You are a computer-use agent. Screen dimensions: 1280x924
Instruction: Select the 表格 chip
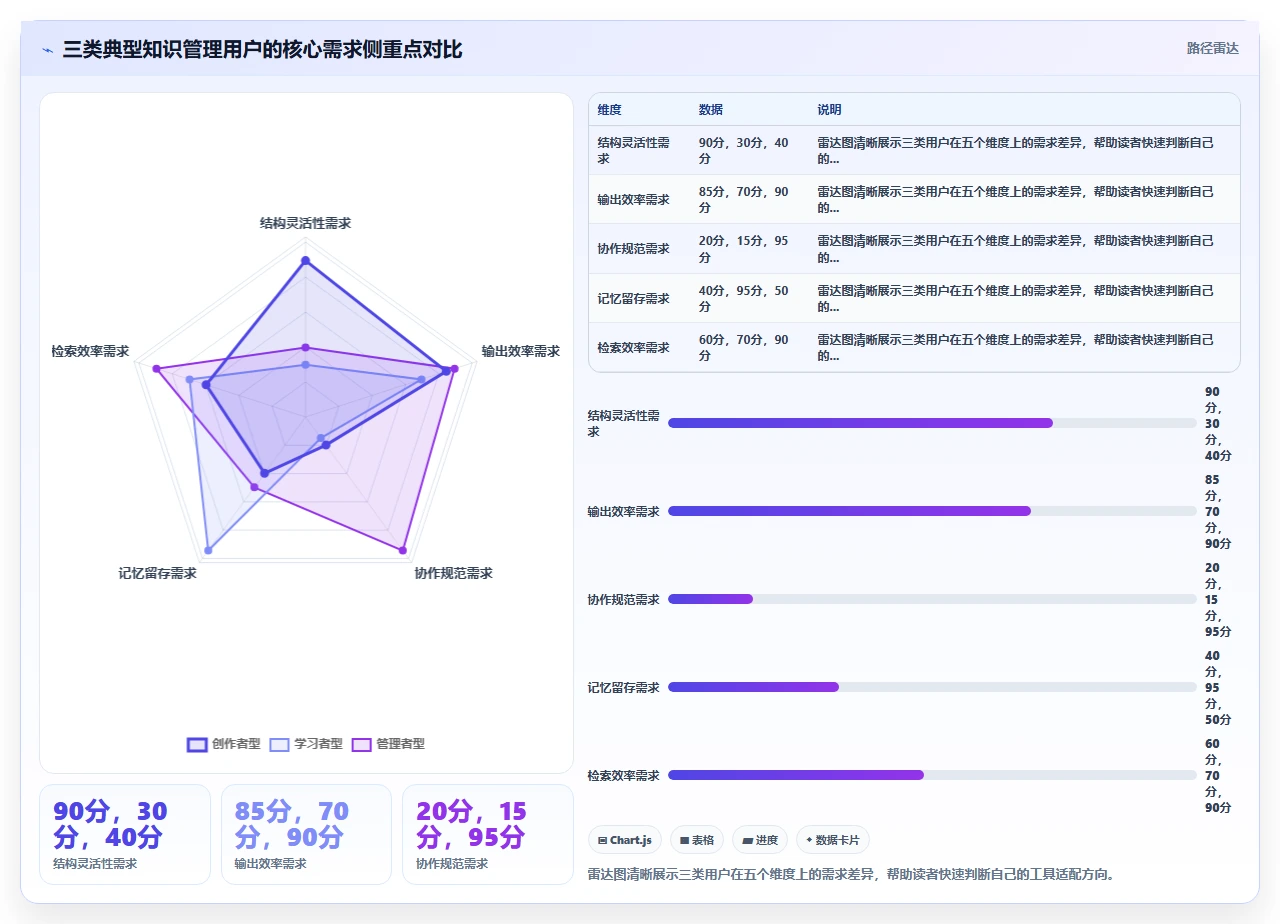(x=697, y=840)
